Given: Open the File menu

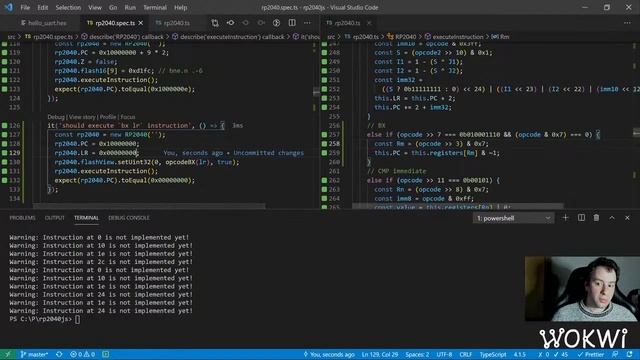Looking at the screenshot, I should [25, 7].
